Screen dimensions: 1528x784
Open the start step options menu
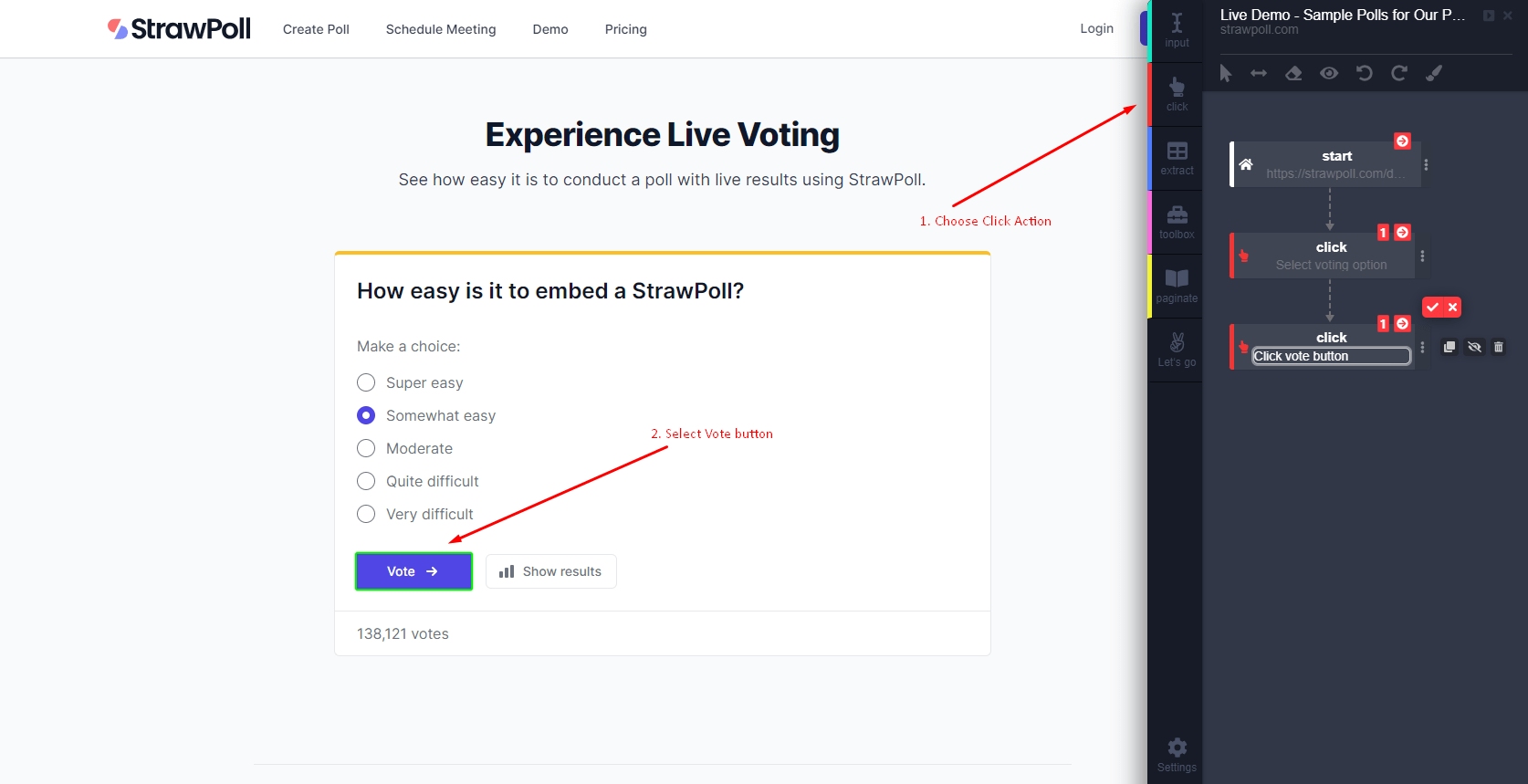(1429, 164)
